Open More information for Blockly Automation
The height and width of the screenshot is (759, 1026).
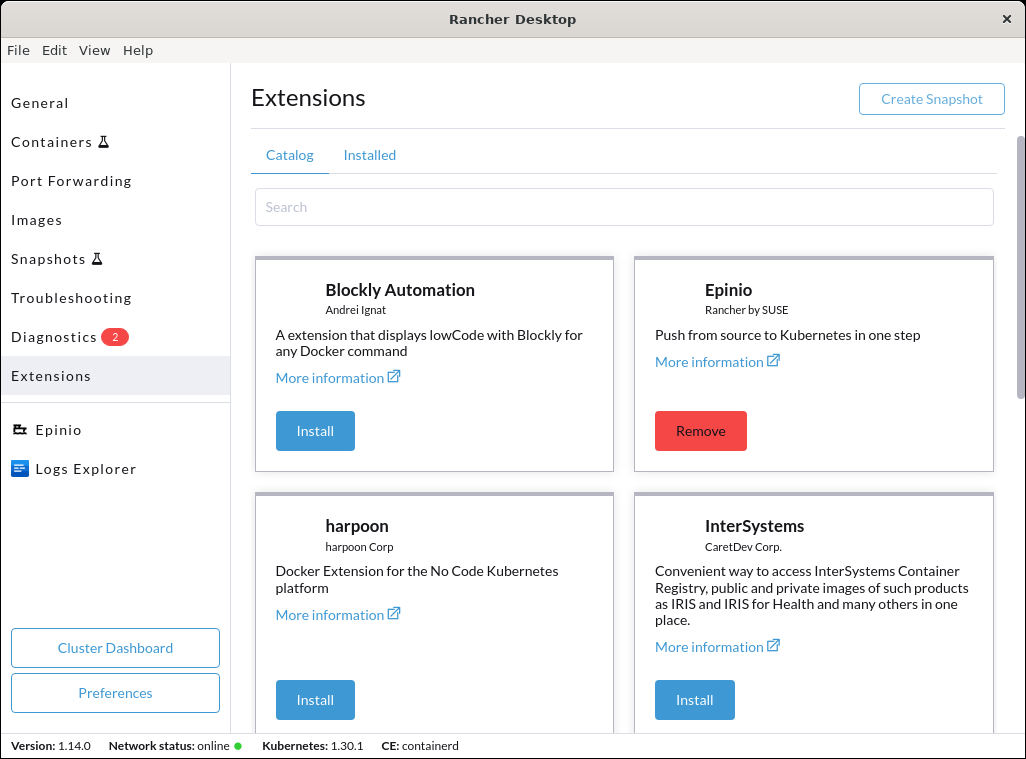[338, 378]
